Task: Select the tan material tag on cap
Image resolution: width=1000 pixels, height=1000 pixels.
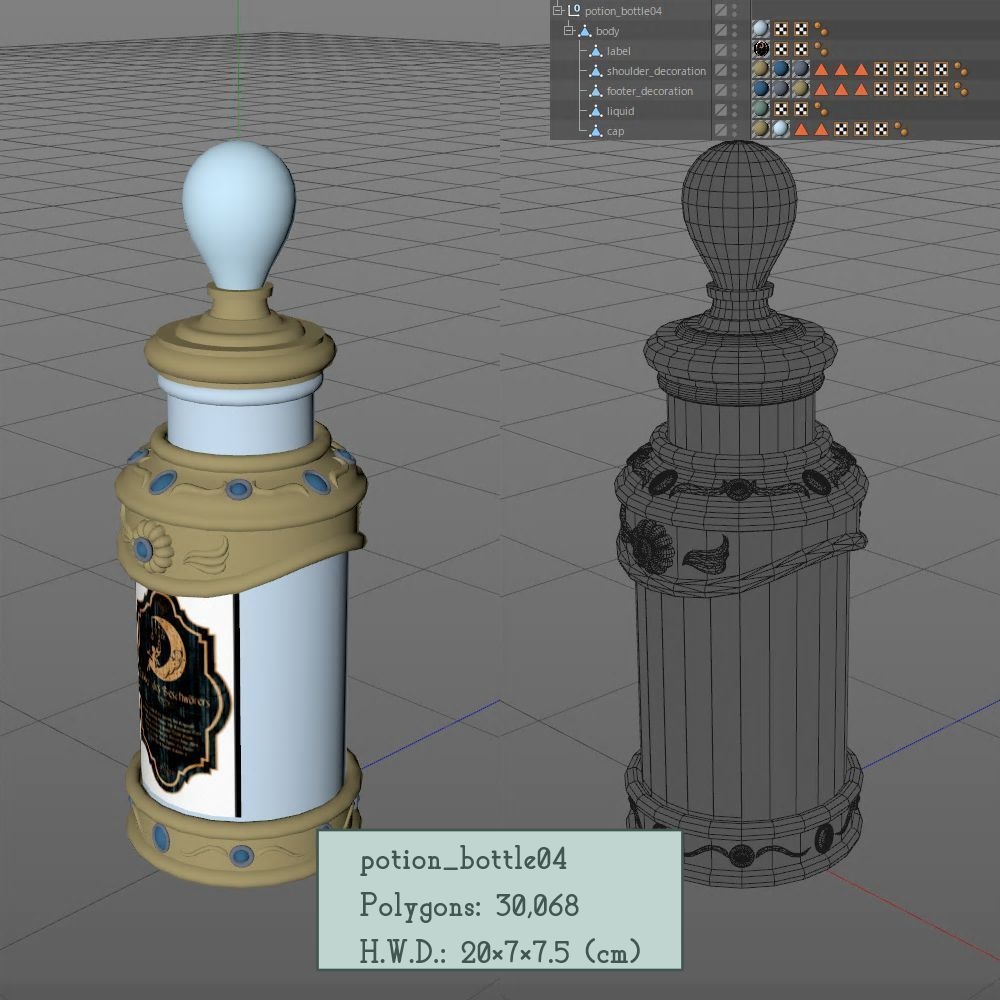Action: click(760, 129)
